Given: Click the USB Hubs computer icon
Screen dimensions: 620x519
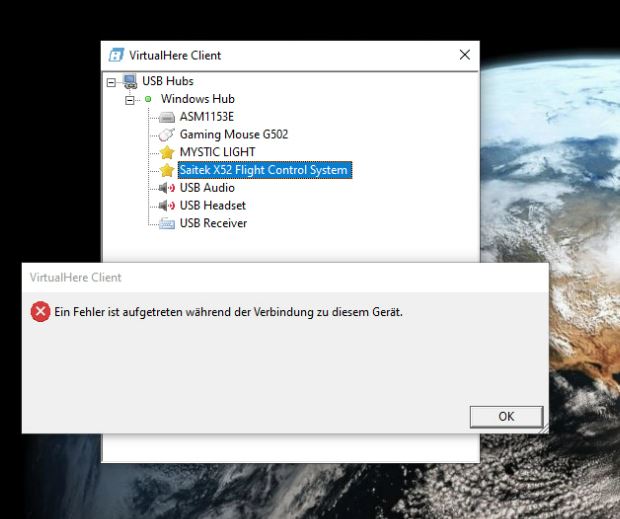Looking at the screenshot, I should pos(130,81).
